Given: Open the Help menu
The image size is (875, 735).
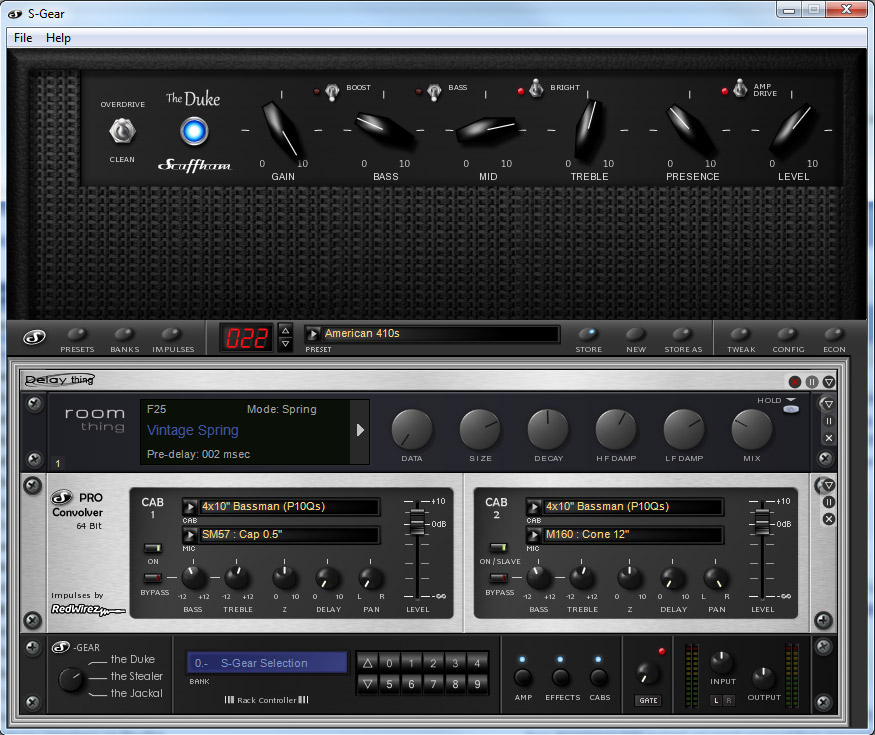Looking at the screenshot, I should pos(58,37).
